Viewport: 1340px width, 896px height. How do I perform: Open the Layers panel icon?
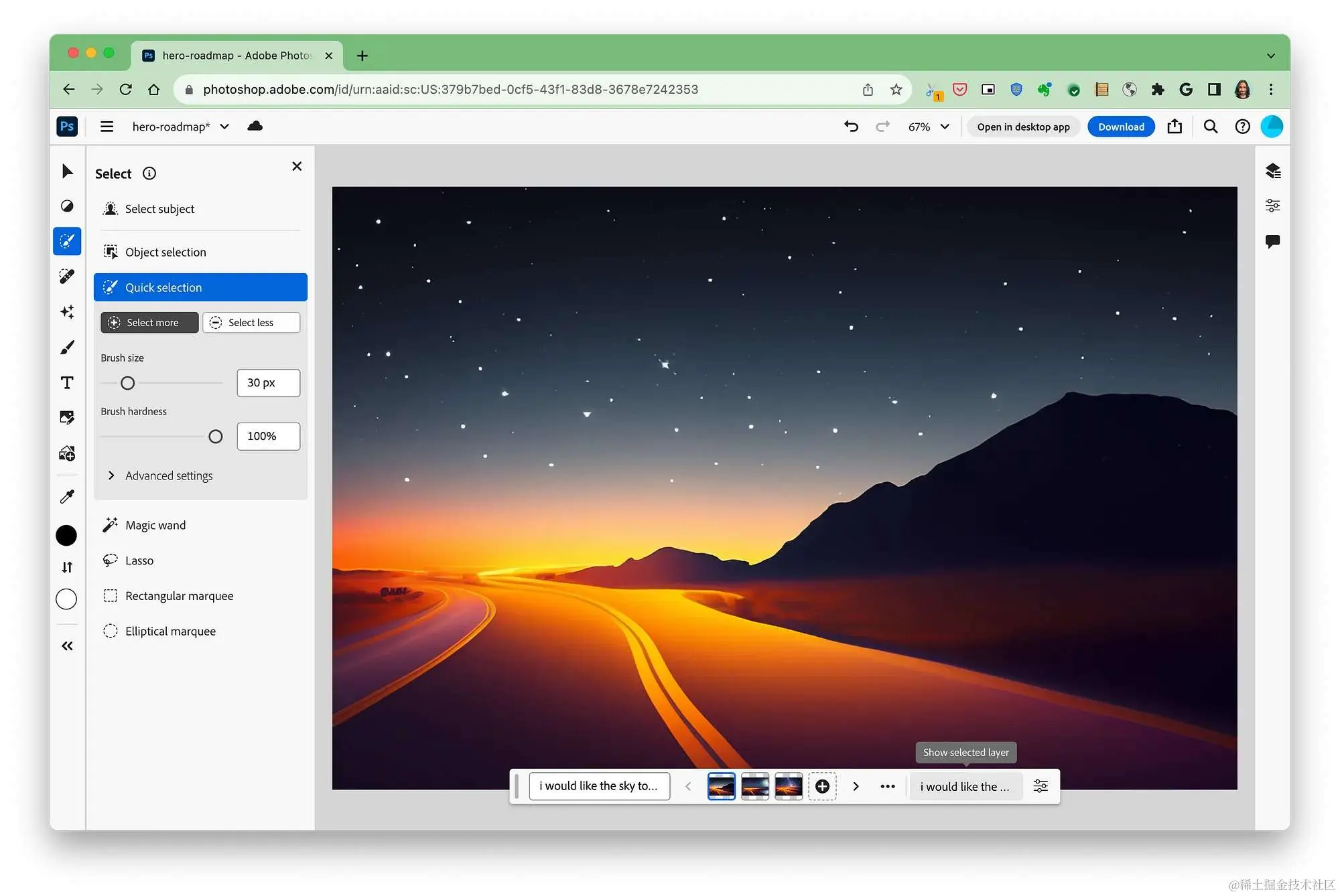[1272, 171]
